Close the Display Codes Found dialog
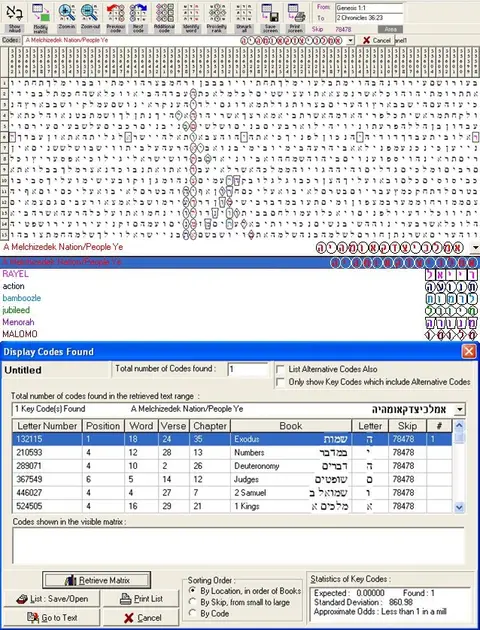This screenshot has width=480, height=630. [x=469, y=352]
